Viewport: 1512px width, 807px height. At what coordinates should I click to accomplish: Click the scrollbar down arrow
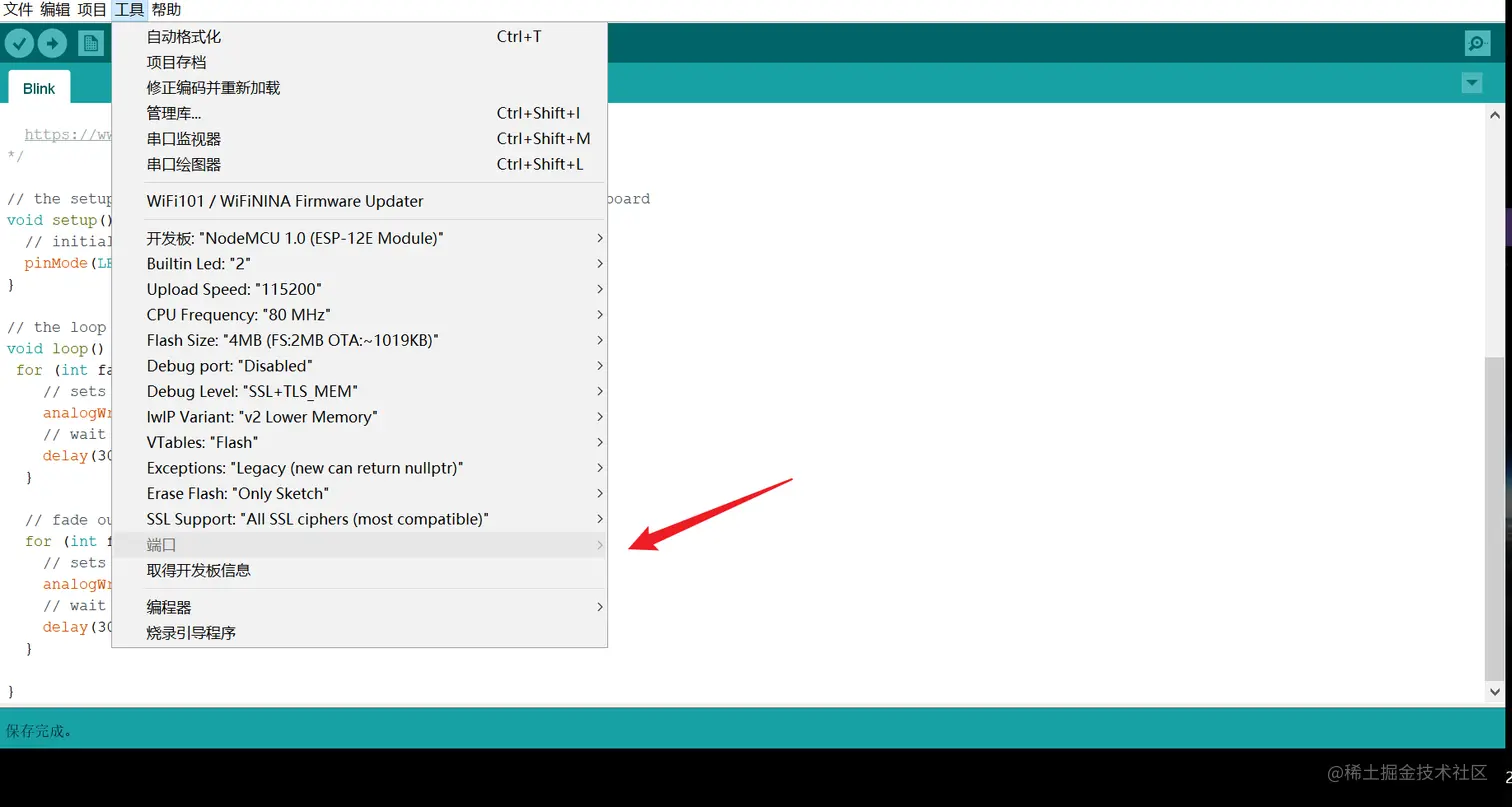[x=1495, y=691]
